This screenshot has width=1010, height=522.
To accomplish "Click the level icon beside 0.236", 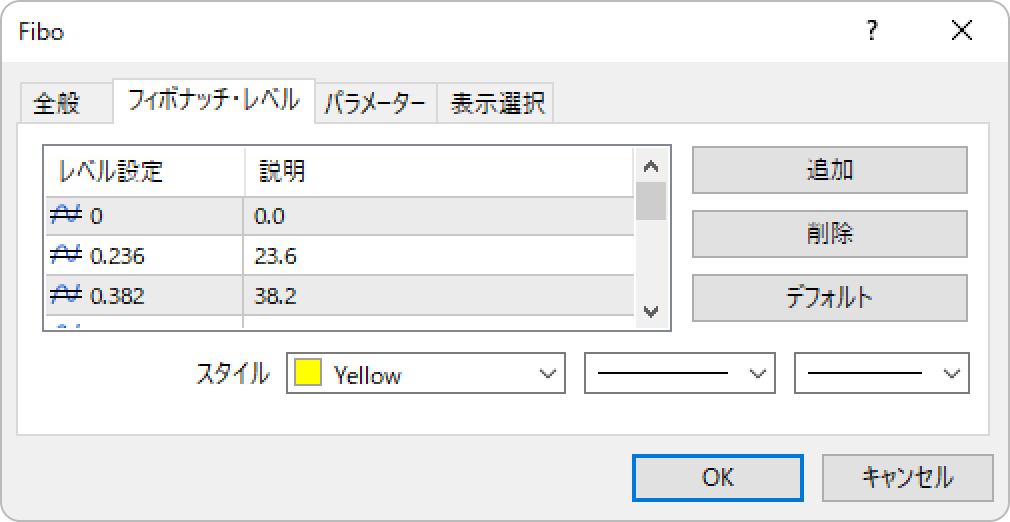I will coord(66,256).
